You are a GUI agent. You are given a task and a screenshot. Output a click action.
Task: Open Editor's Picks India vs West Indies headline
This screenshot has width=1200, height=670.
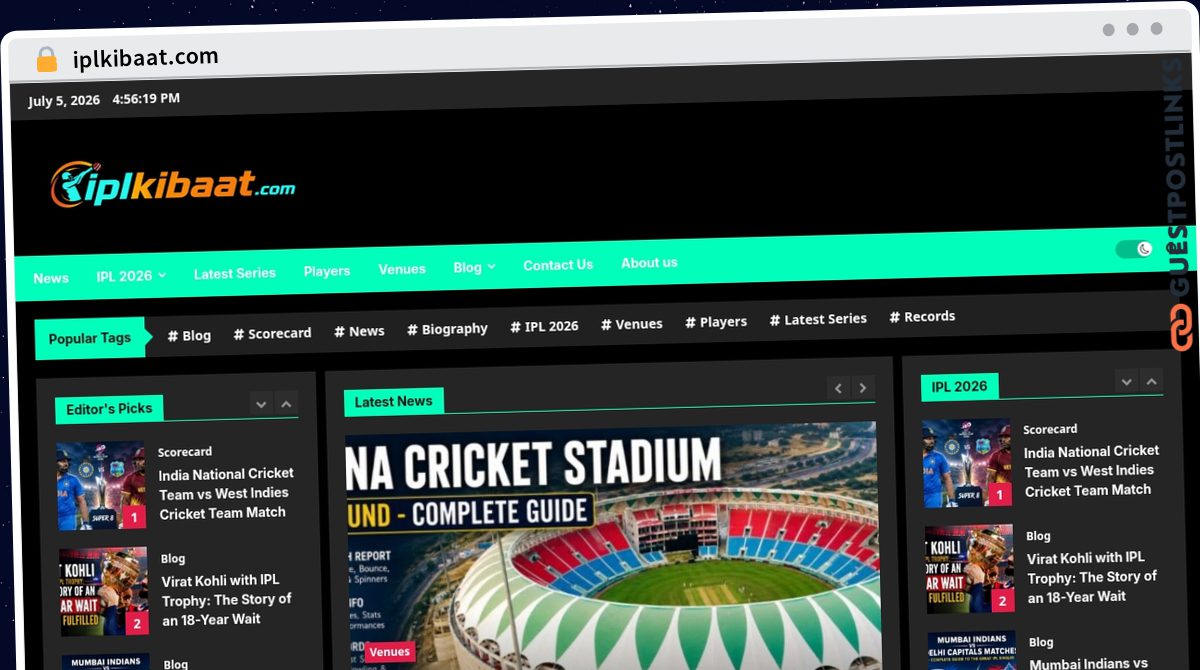226,493
